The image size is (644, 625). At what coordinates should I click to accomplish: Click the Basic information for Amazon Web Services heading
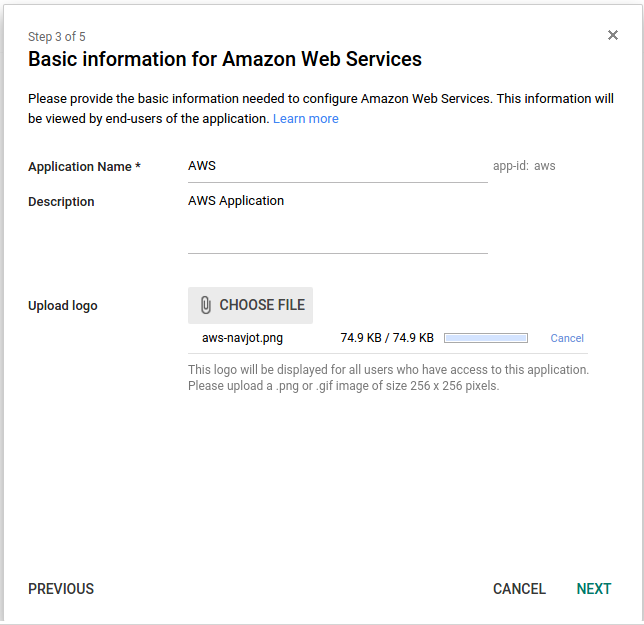[x=225, y=59]
